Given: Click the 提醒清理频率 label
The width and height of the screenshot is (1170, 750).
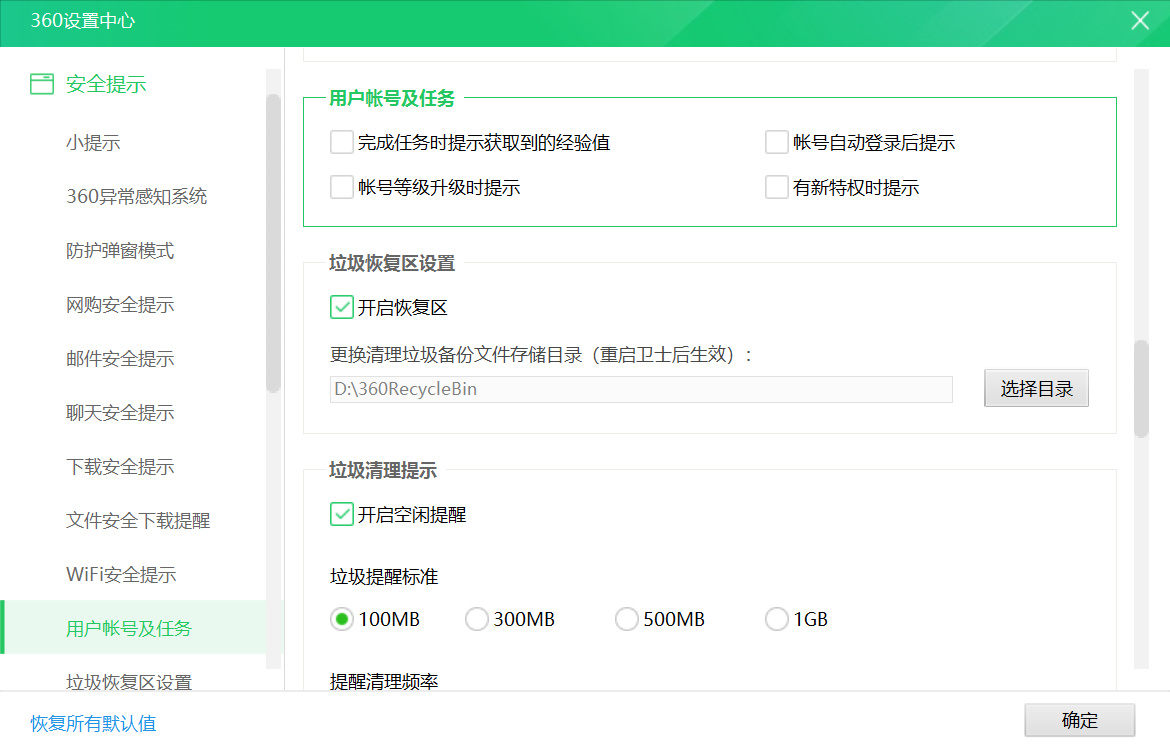Looking at the screenshot, I should point(384,681).
